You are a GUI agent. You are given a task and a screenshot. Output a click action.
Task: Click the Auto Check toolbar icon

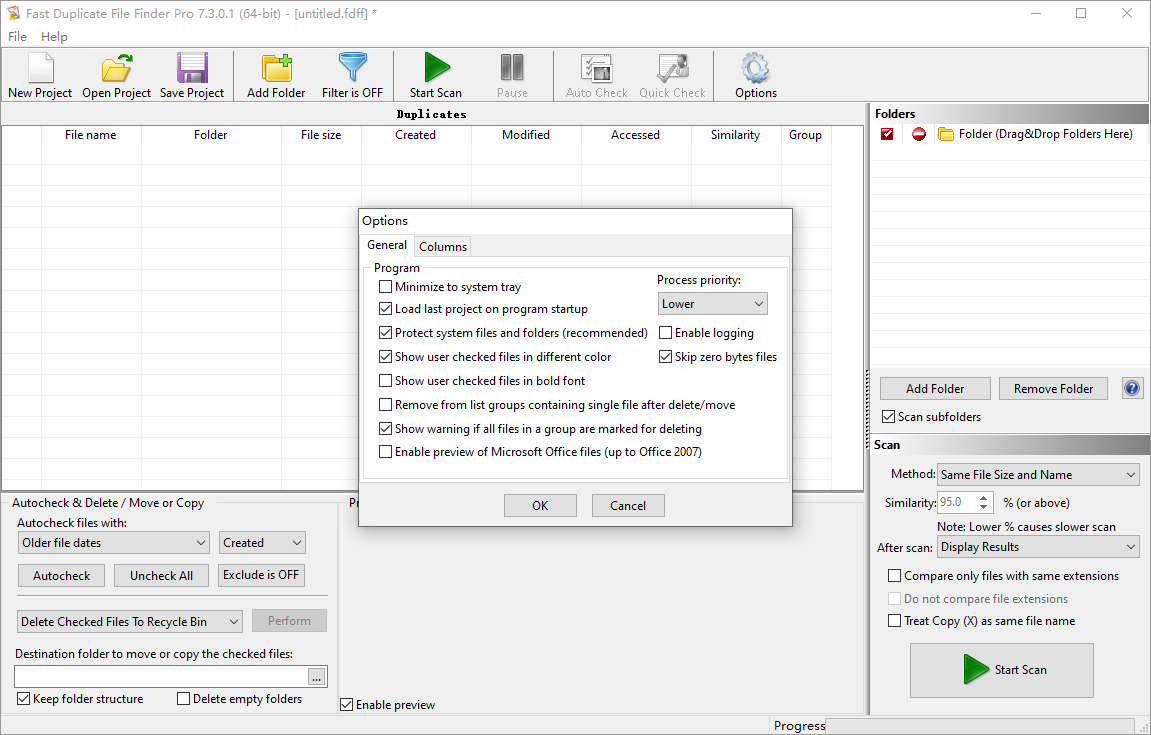pos(596,68)
